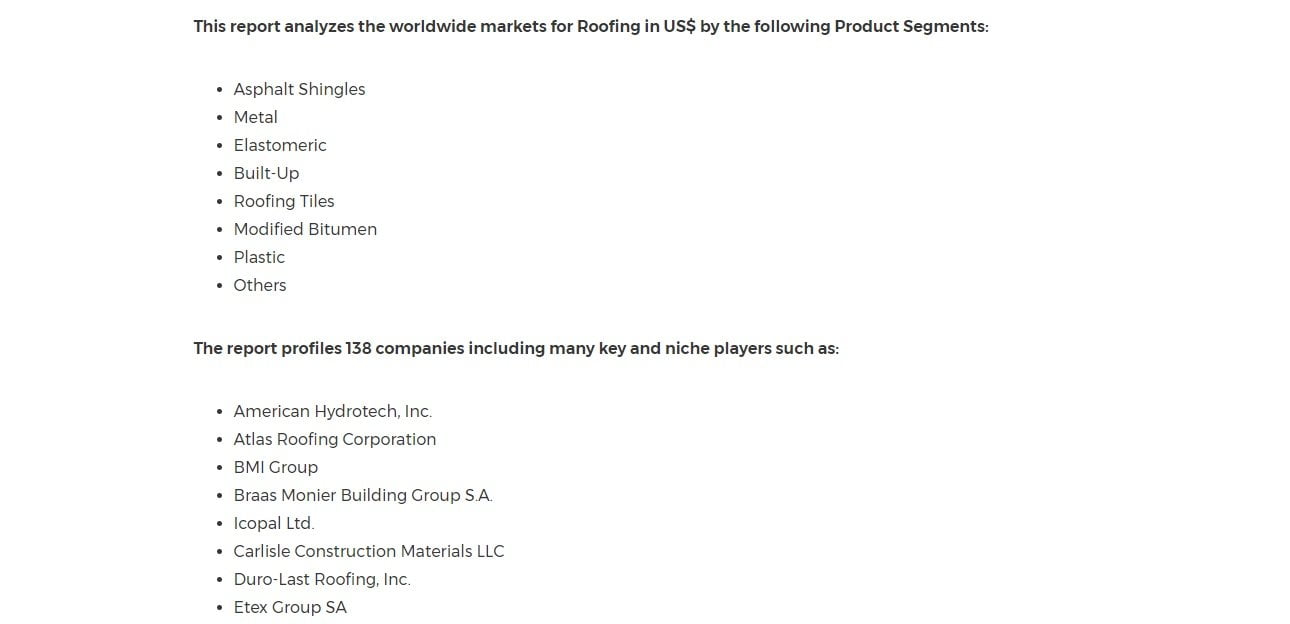The height and width of the screenshot is (624, 1290).
Task: Click the Roofing Tiles entry
Action: (x=284, y=201)
